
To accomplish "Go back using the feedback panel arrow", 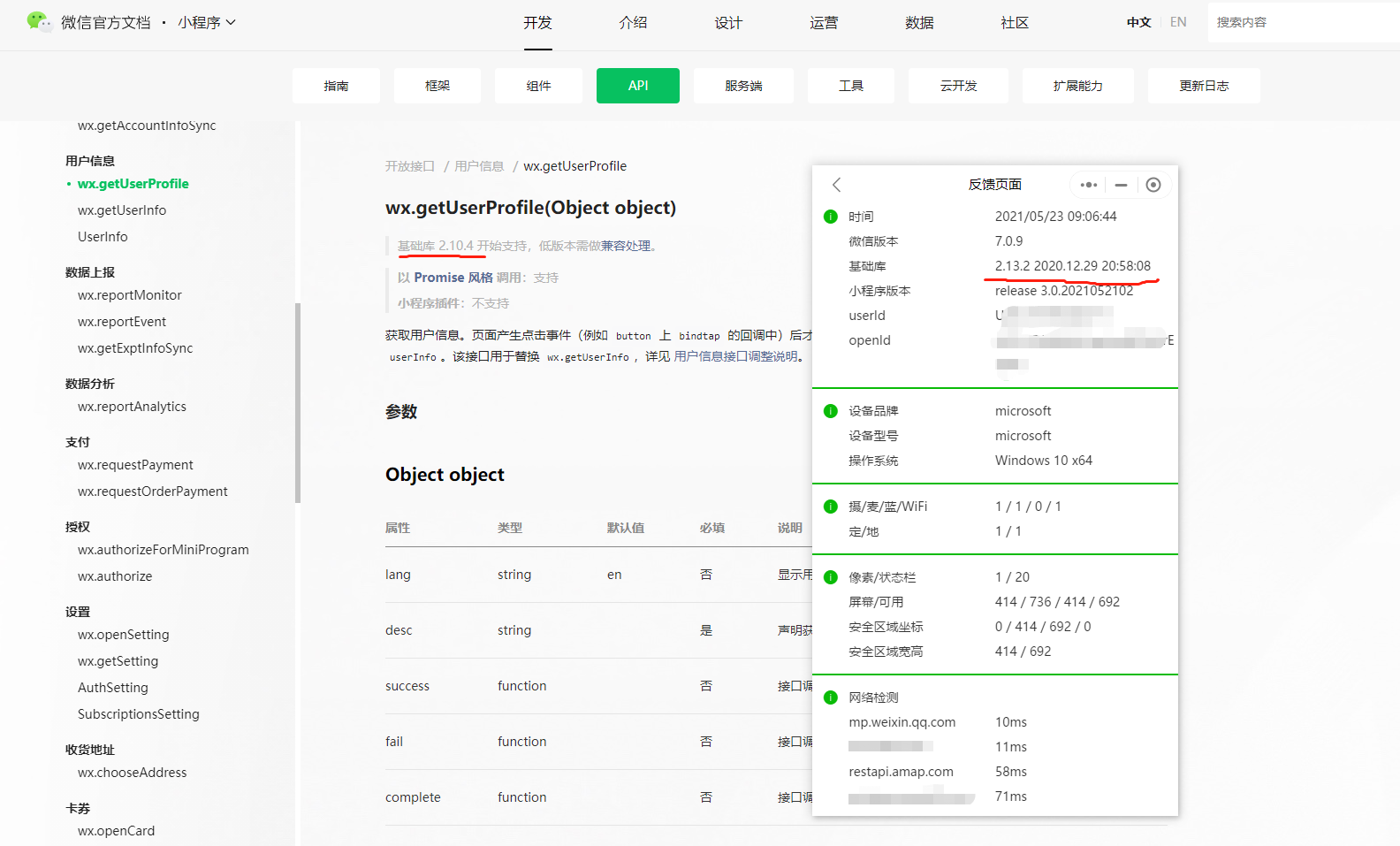I will click(x=836, y=185).
